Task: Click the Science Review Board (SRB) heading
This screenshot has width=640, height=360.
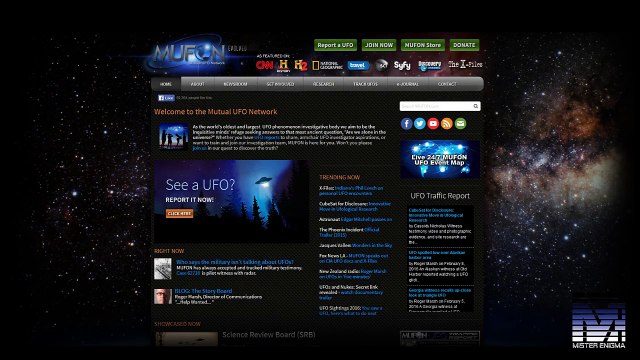Action: pyautogui.click(x=269, y=335)
